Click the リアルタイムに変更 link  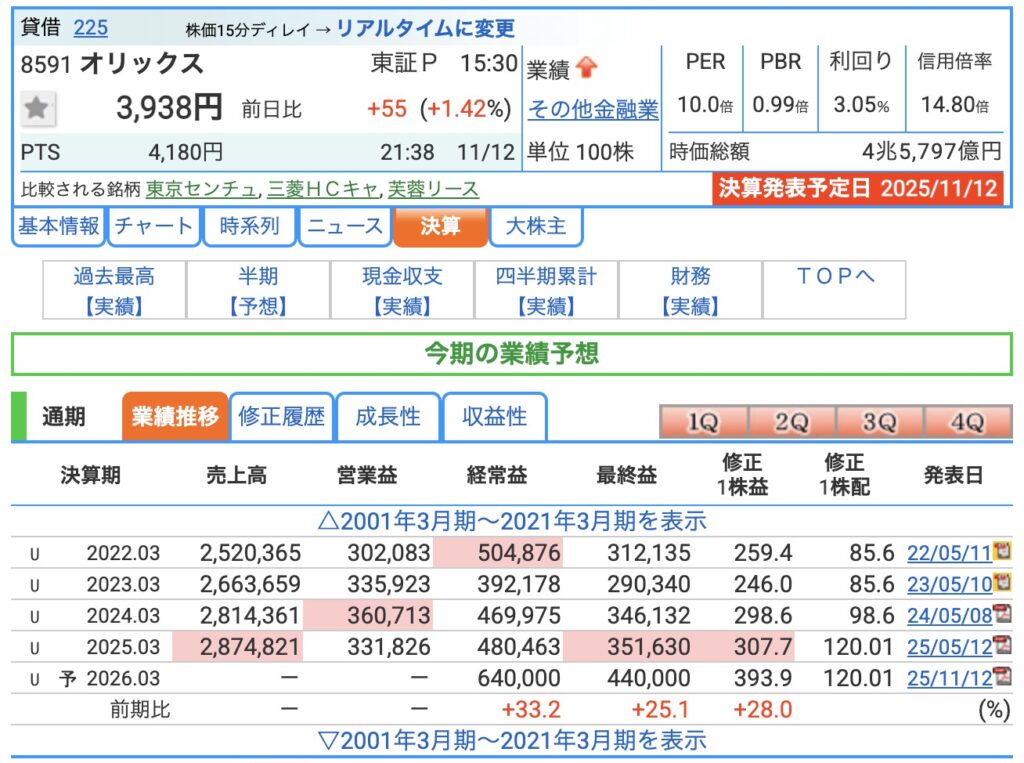(x=425, y=28)
